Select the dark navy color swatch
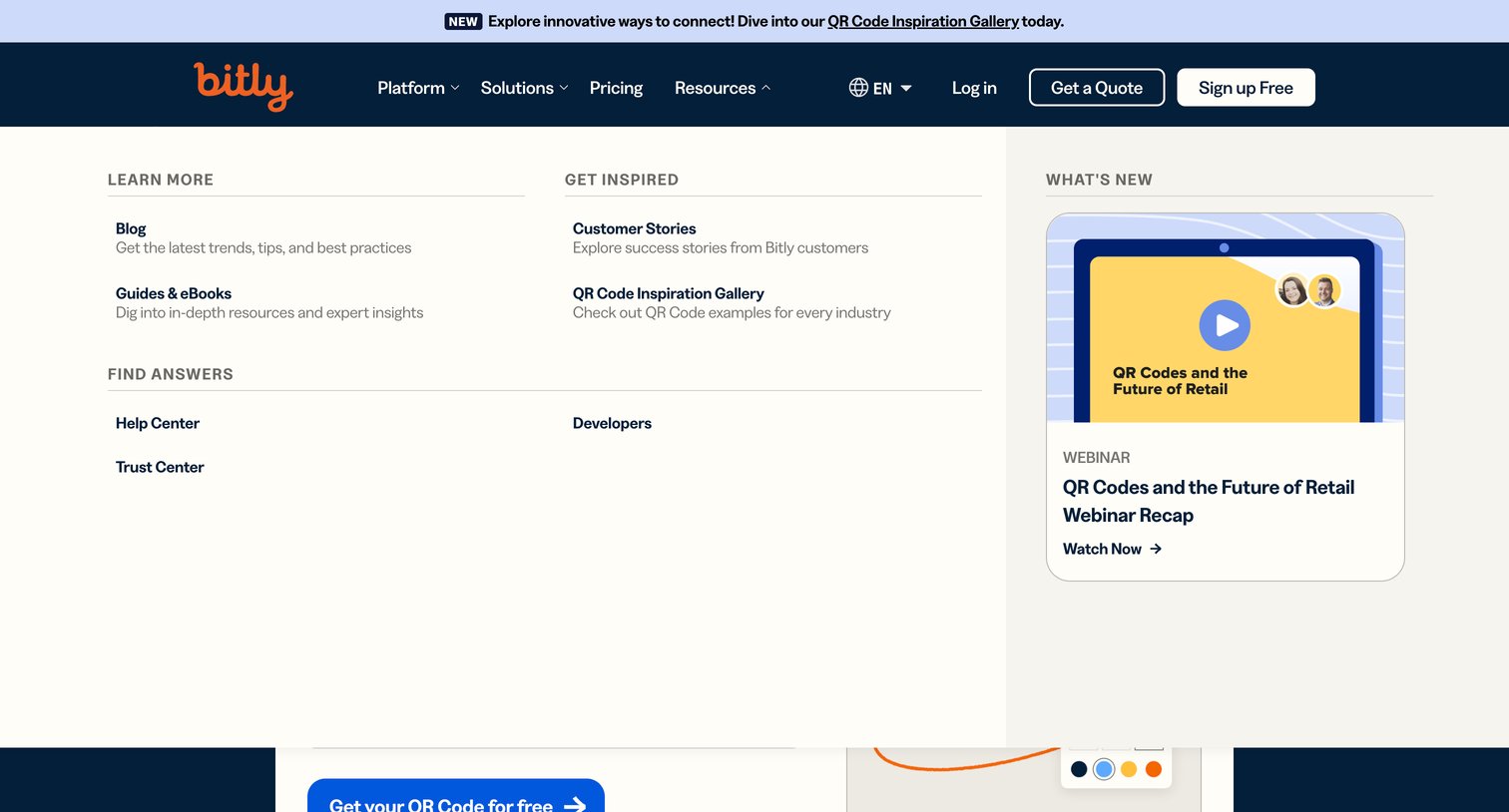The height and width of the screenshot is (812, 1509). 1079,769
